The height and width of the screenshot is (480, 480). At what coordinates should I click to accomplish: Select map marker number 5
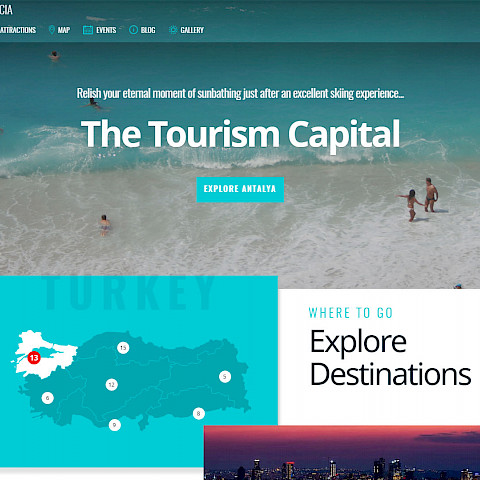pyautogui.click(x=225, y=377)
